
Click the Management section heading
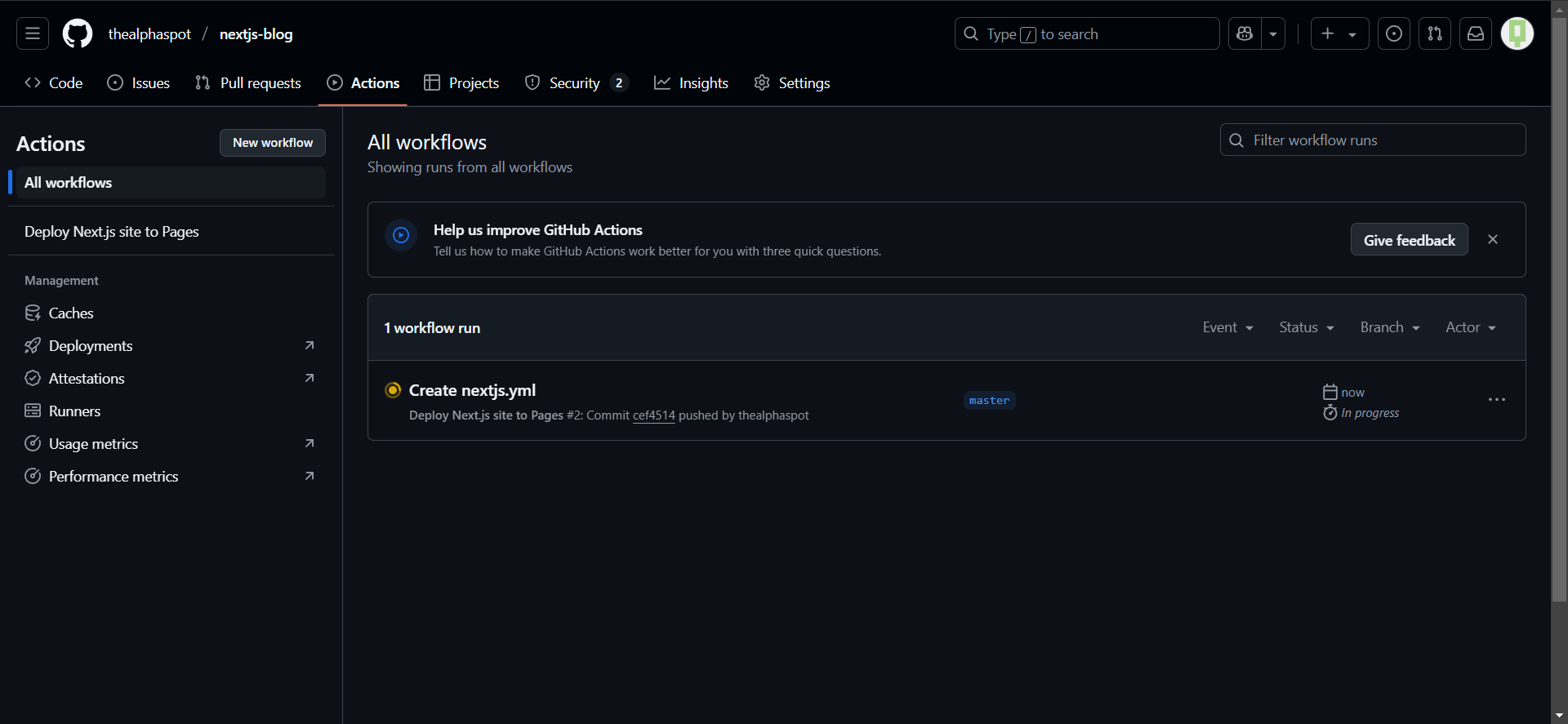tap(61, 281)
